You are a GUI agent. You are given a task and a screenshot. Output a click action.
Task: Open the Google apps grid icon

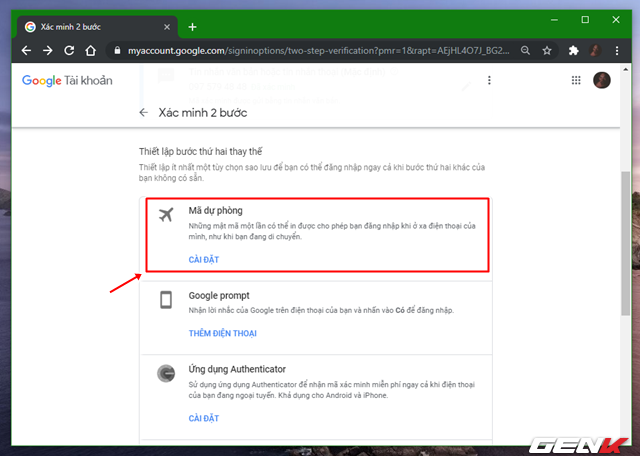click(x=576, y=80)
